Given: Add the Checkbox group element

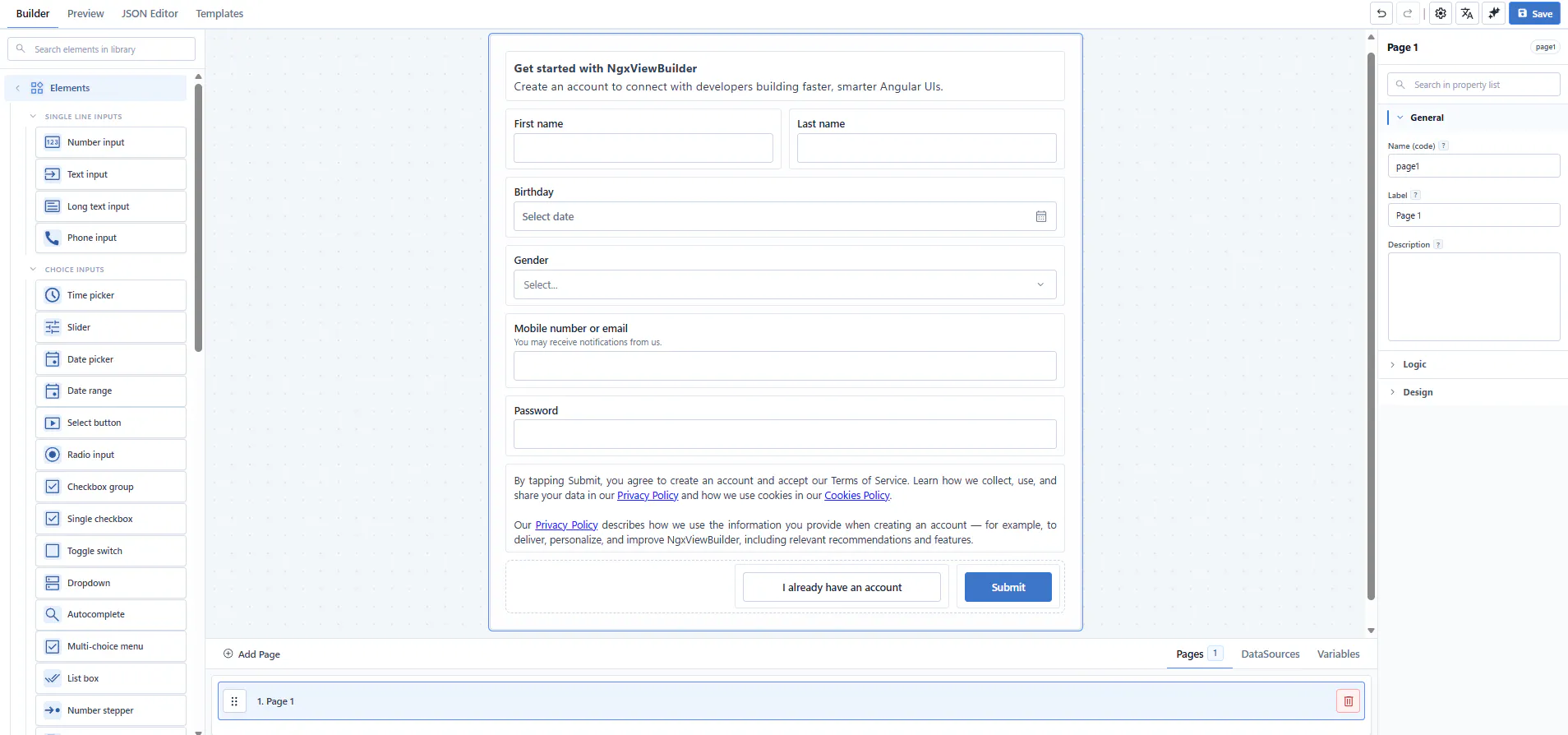Looking at the screenshot, I should click(x=111, y=487).
